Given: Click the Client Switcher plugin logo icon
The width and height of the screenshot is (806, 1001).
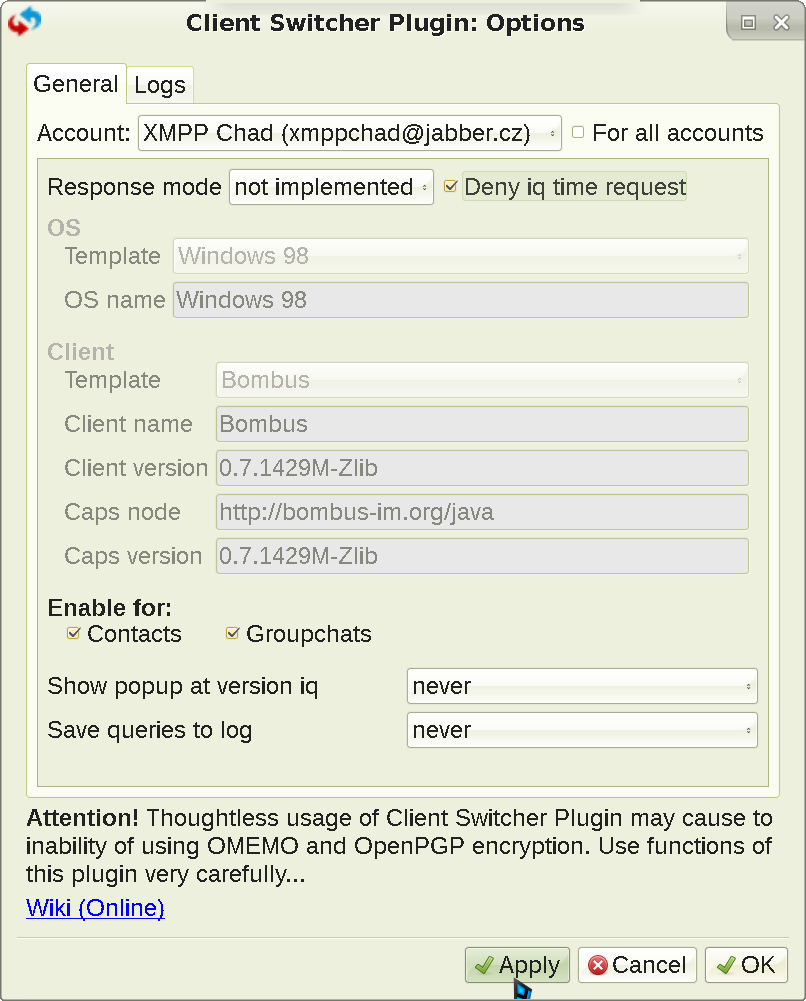Looking at the screenshot, I should 24,21.
